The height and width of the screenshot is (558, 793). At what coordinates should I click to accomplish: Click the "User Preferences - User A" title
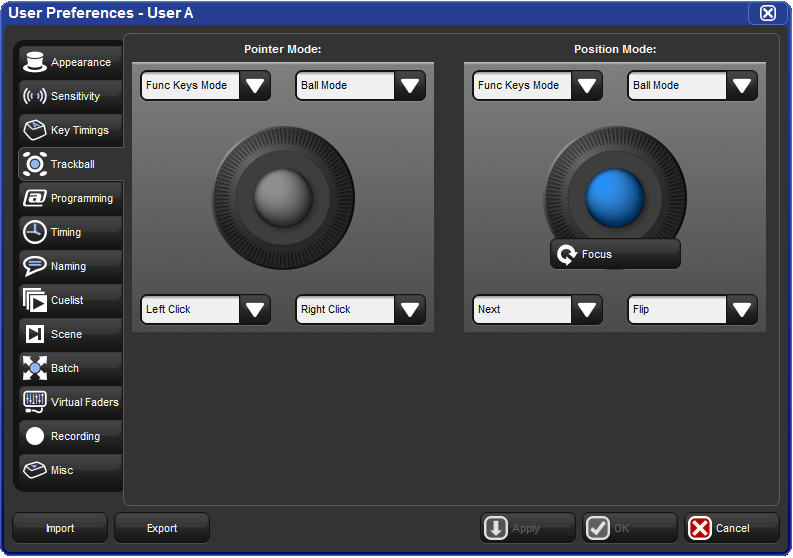[101, 13]
